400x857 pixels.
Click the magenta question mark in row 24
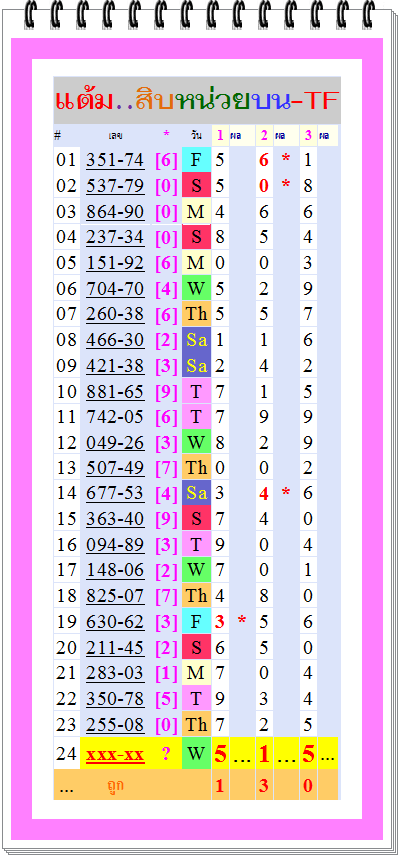pos(166,754)
